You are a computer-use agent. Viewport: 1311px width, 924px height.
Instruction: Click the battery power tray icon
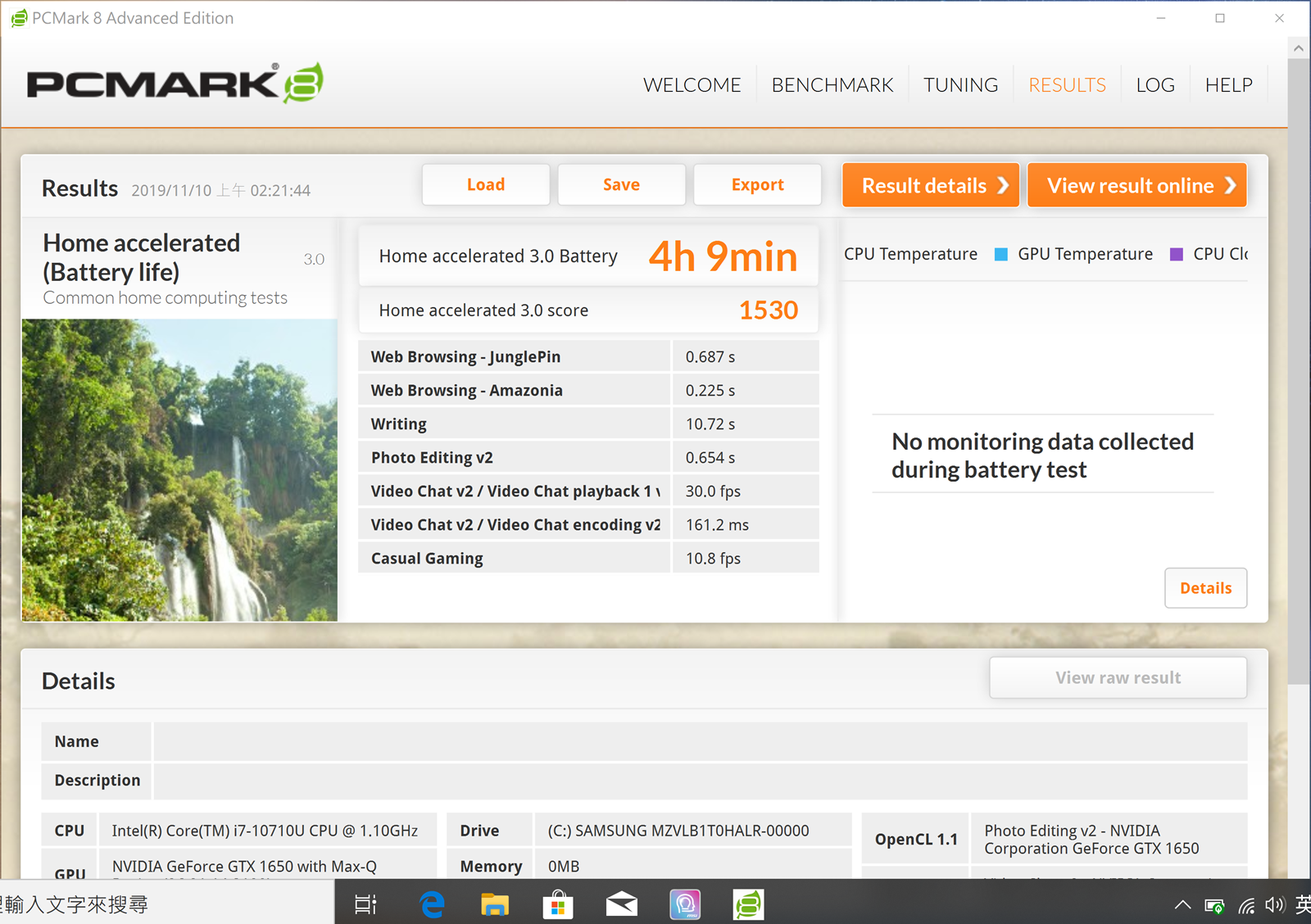[1213, 905]
